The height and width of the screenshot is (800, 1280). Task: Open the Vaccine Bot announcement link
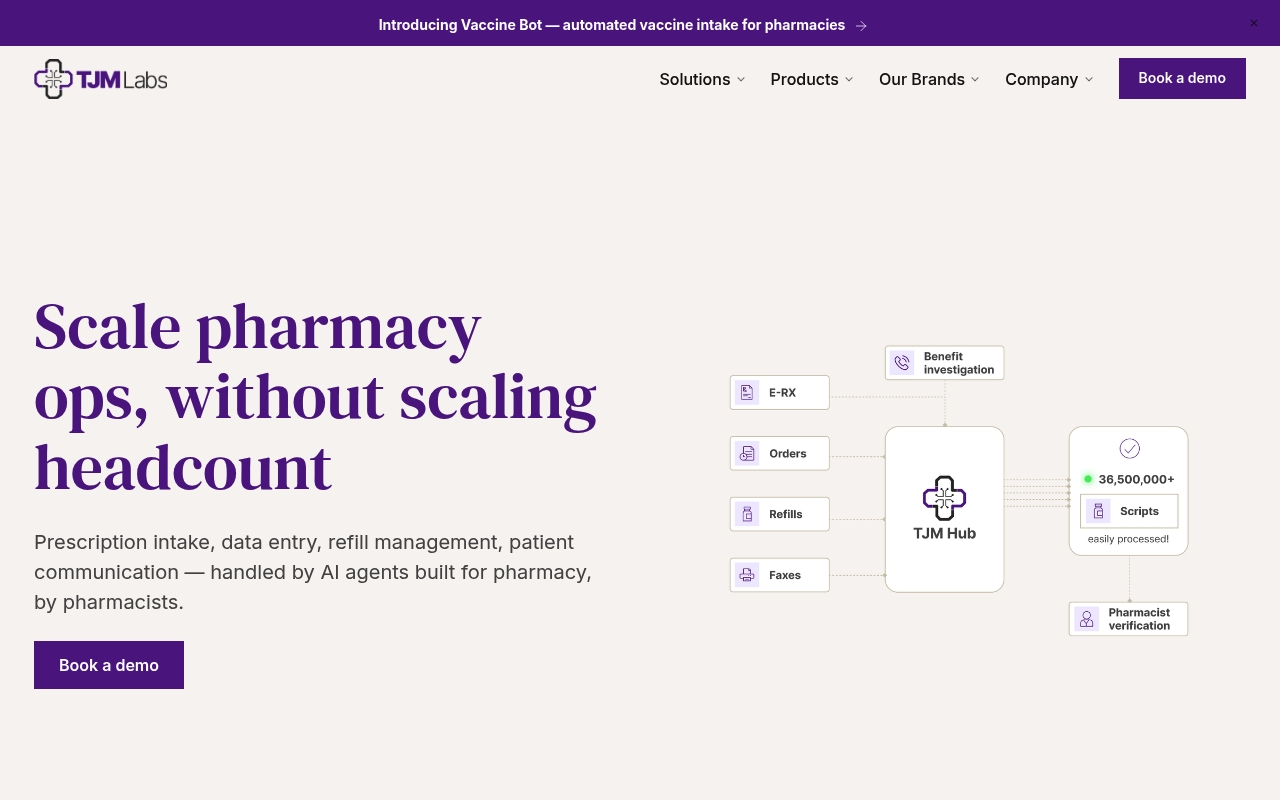tap(611, 25)
